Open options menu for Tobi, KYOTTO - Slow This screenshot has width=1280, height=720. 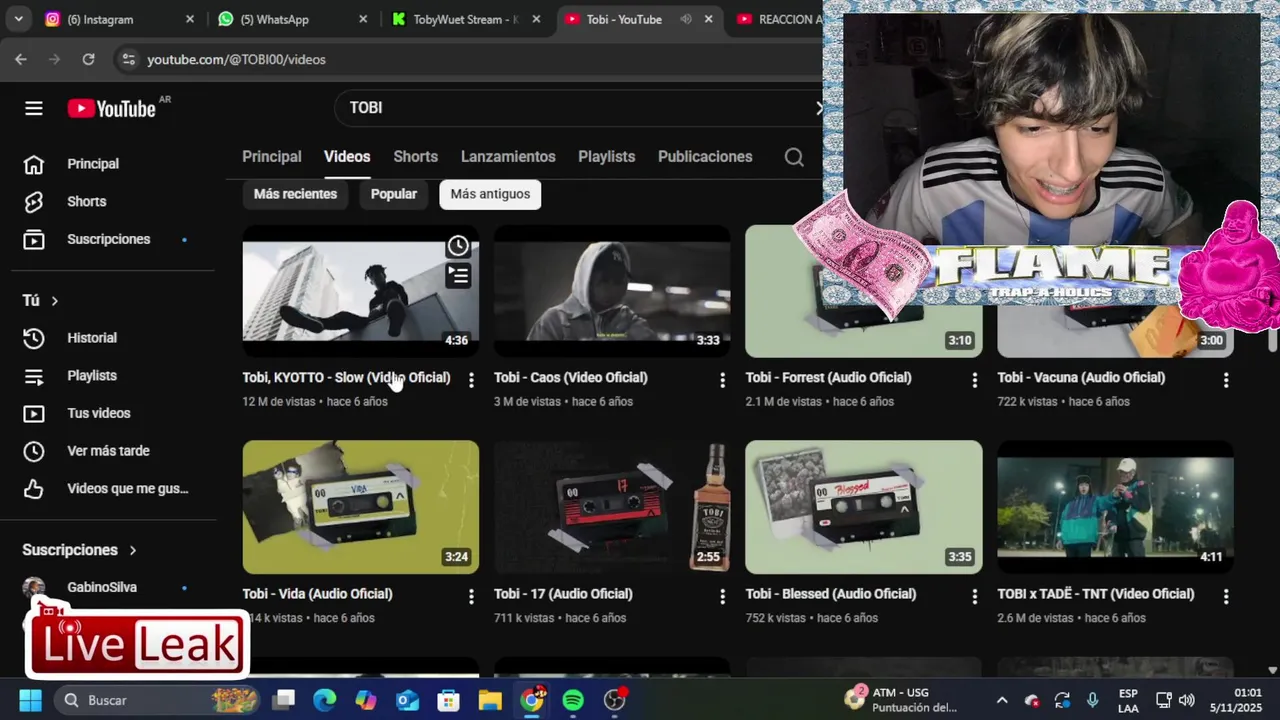coord(471,380)
